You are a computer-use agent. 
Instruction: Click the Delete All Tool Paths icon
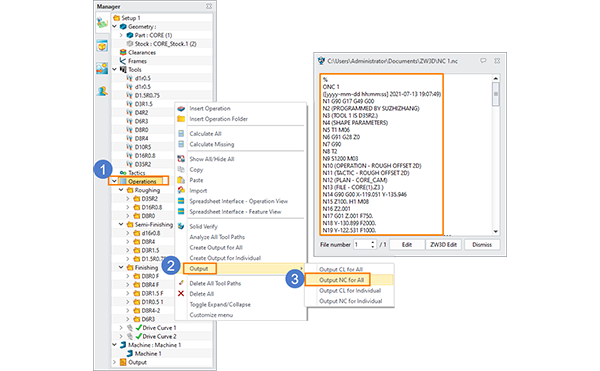(x=181, y=283)
